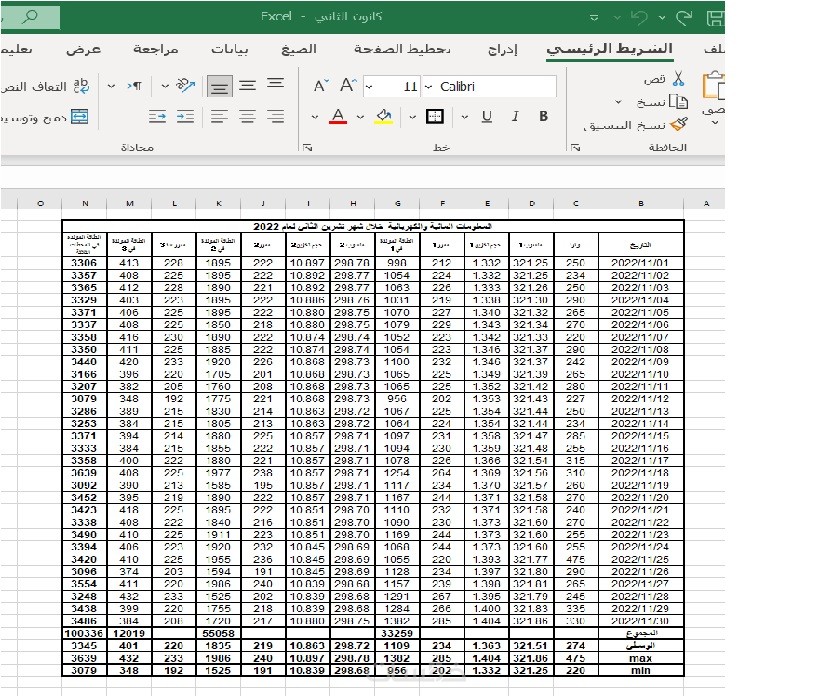Screen dimensions: 832x696
Task: Open the Copy options dropdown arrow
Action: point(618,102)
